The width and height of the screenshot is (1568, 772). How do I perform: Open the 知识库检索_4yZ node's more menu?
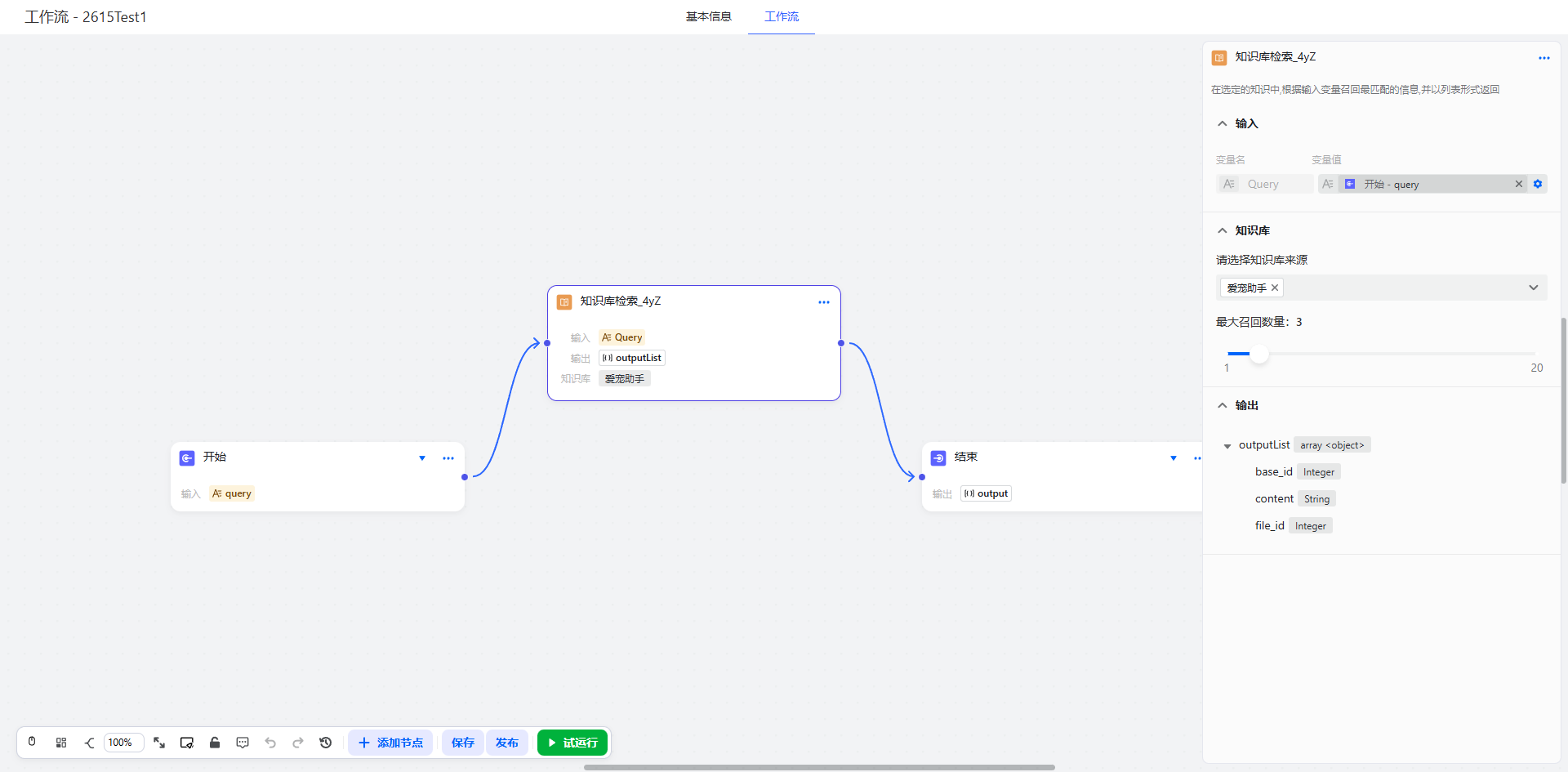(x=823, y=302)
